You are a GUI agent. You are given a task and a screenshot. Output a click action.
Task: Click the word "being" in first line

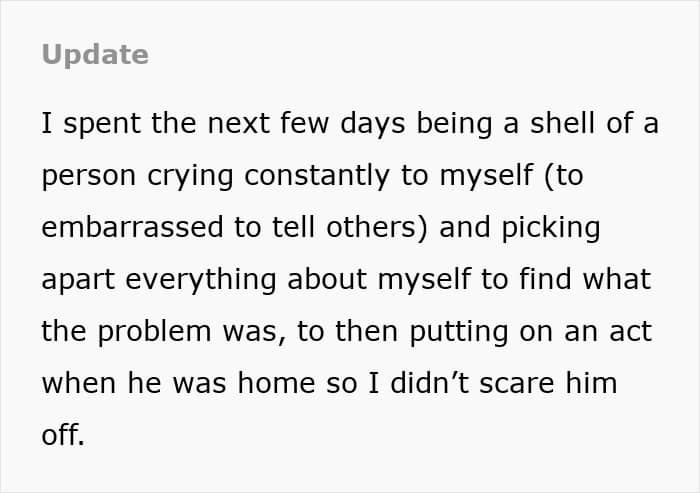point(454,124)
